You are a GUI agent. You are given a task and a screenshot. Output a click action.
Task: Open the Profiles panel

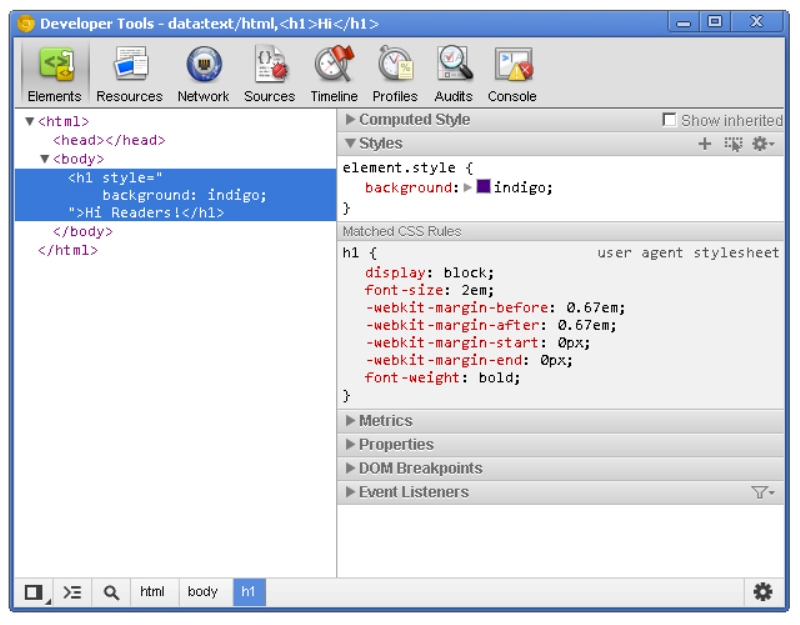(x=395, y=75)
